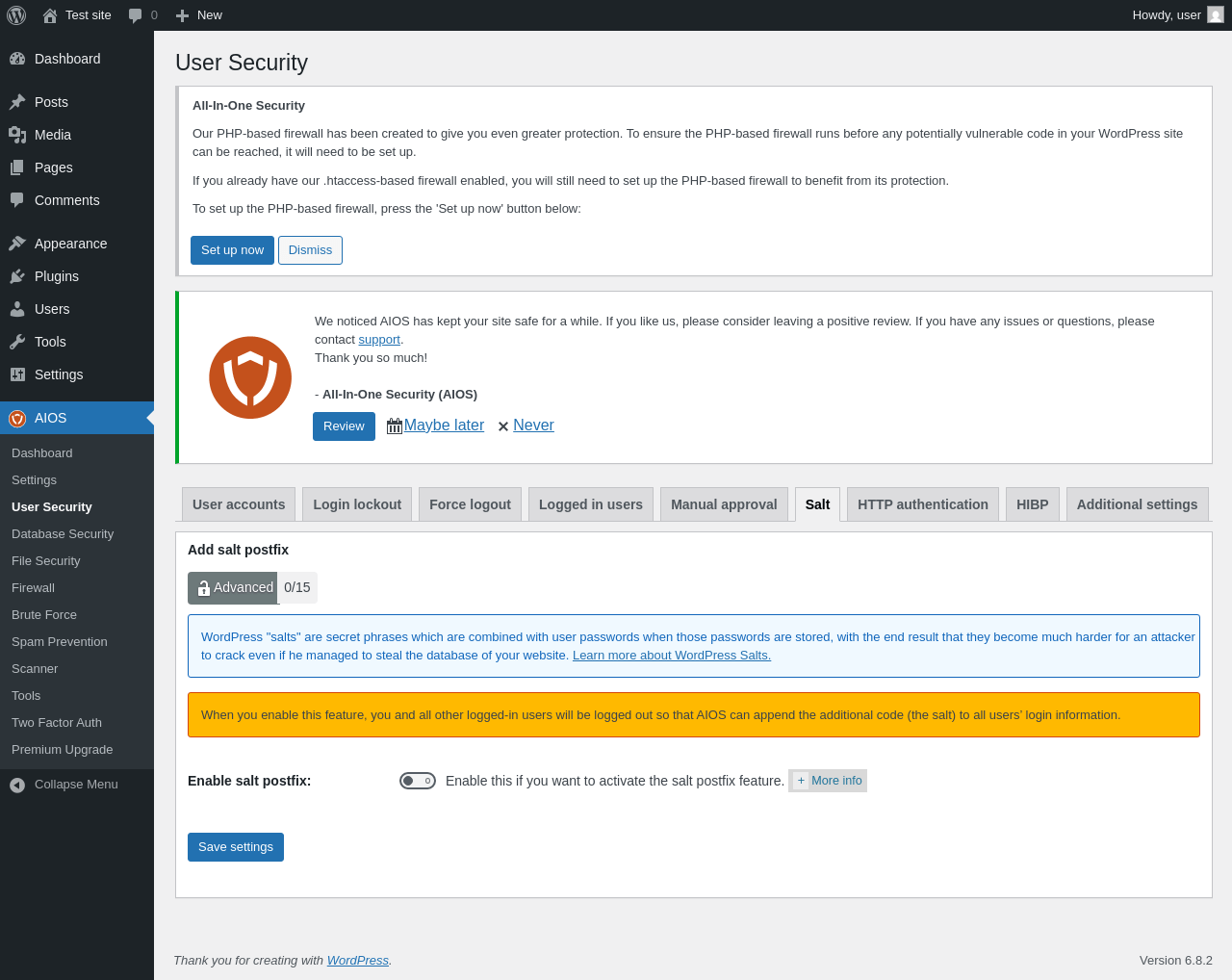Click the Review button
Screen dimensions: 1232x980
pyautogui.click(x=344, y=426)
